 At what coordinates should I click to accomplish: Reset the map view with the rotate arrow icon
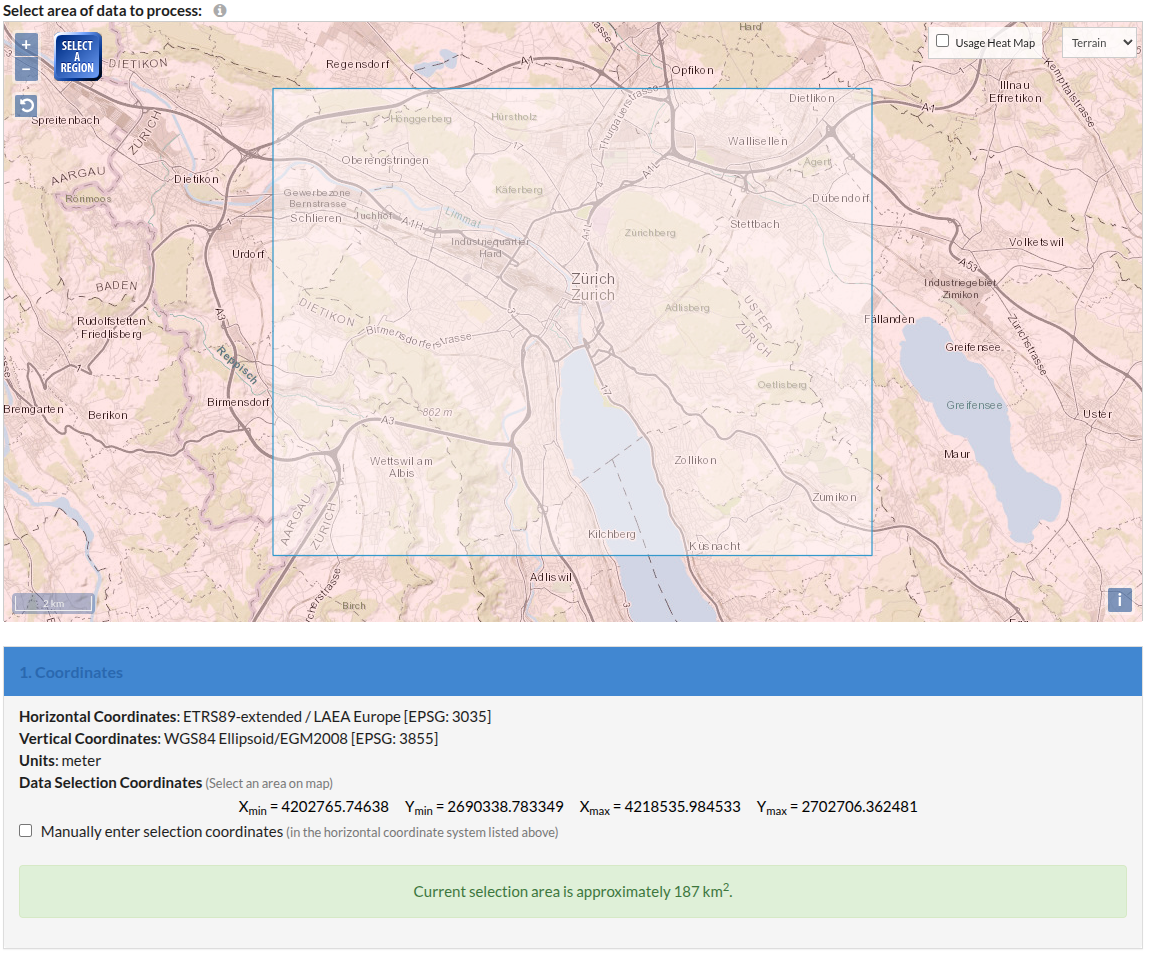click(27, 106)
